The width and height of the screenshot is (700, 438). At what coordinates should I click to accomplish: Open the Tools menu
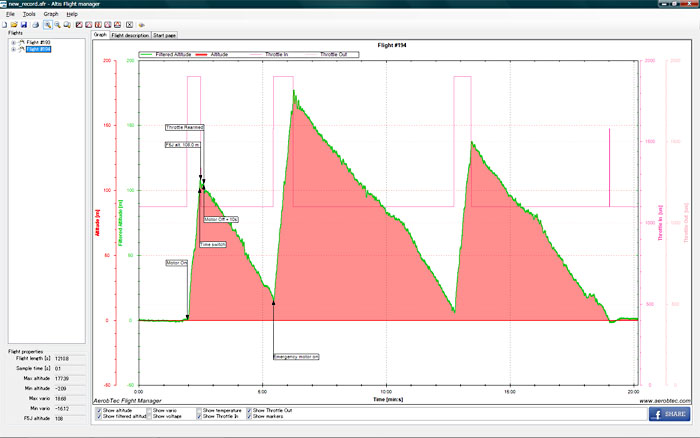[x=29, y=14]
